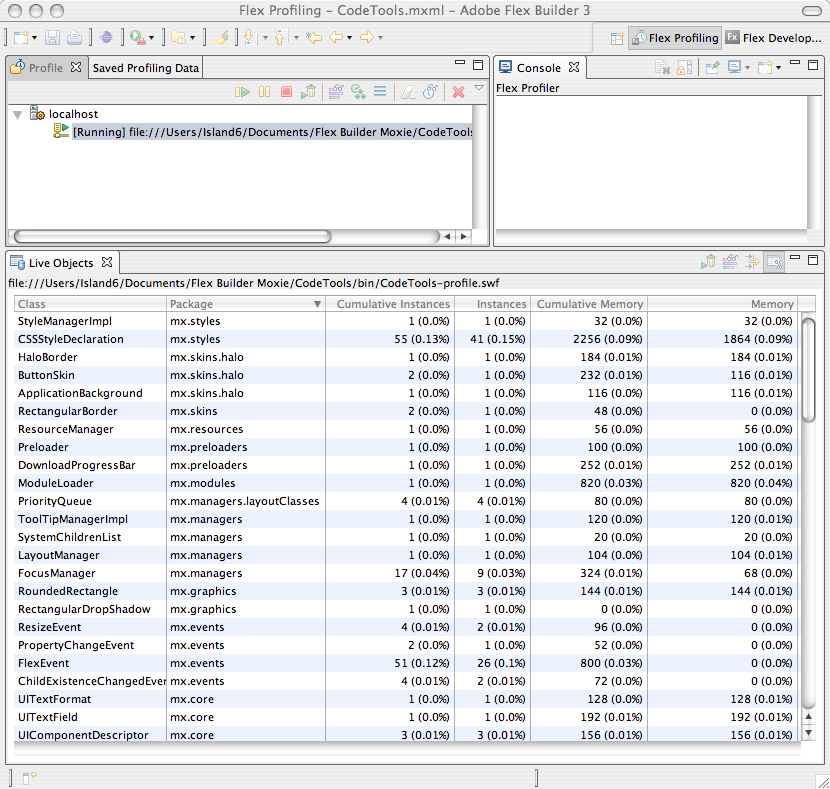Click the red Terminate stop icon
Screen dimensions: 830x789
coord(286,92)
